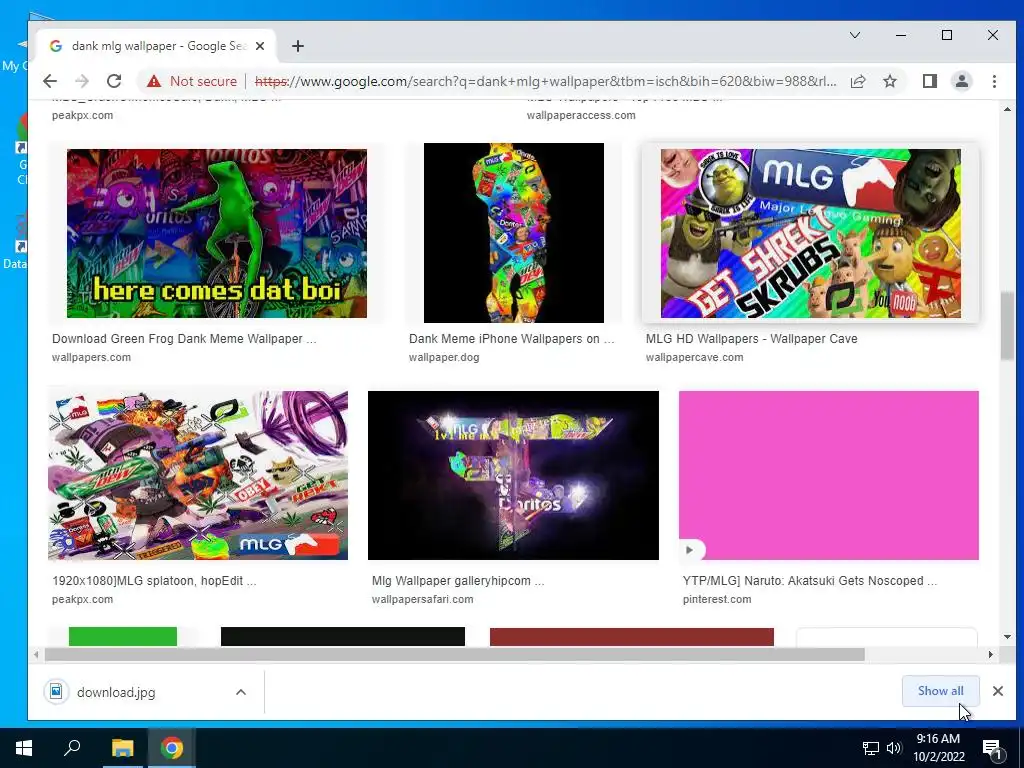Open a new tab with the plus button

298,46
